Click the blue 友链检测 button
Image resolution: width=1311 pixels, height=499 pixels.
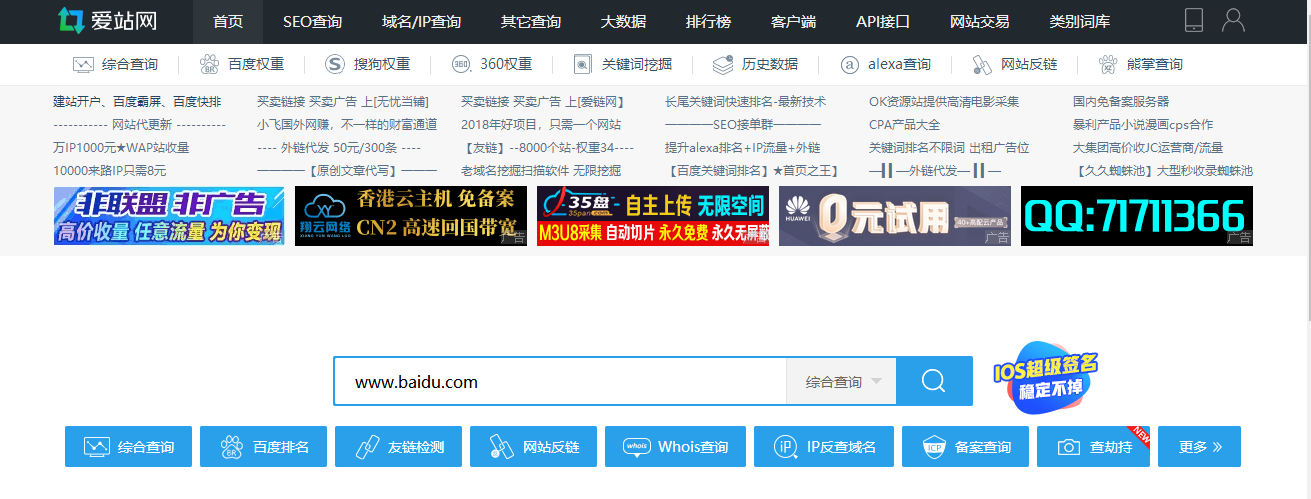coord(398,447)
